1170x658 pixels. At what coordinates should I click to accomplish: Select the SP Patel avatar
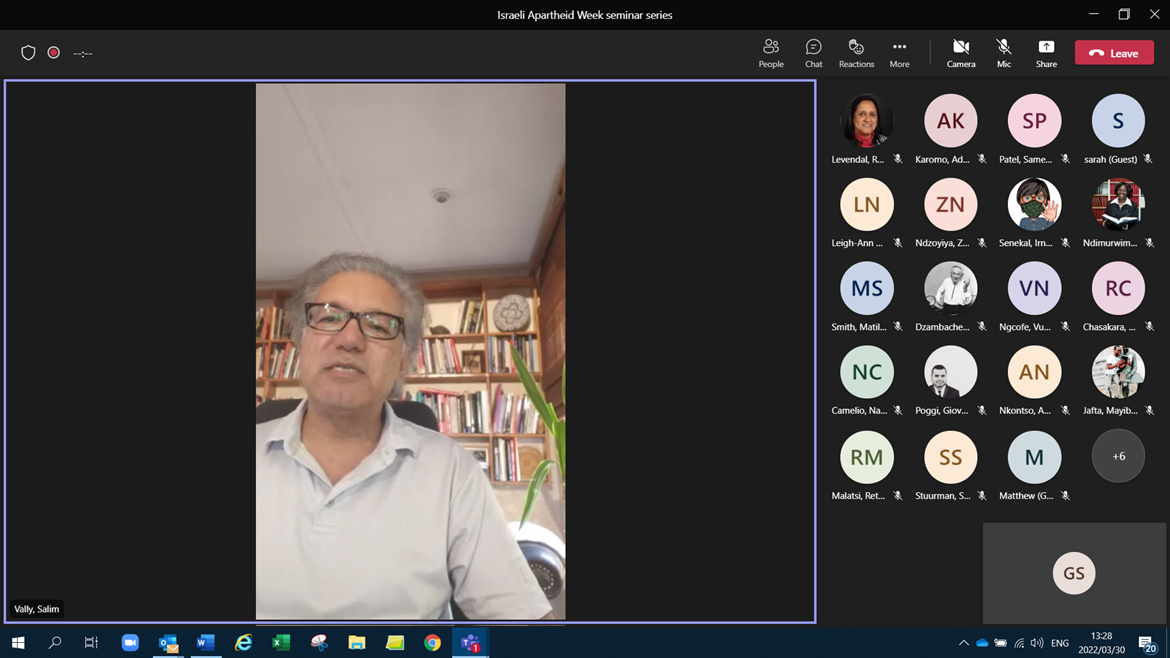point(1034,120)
